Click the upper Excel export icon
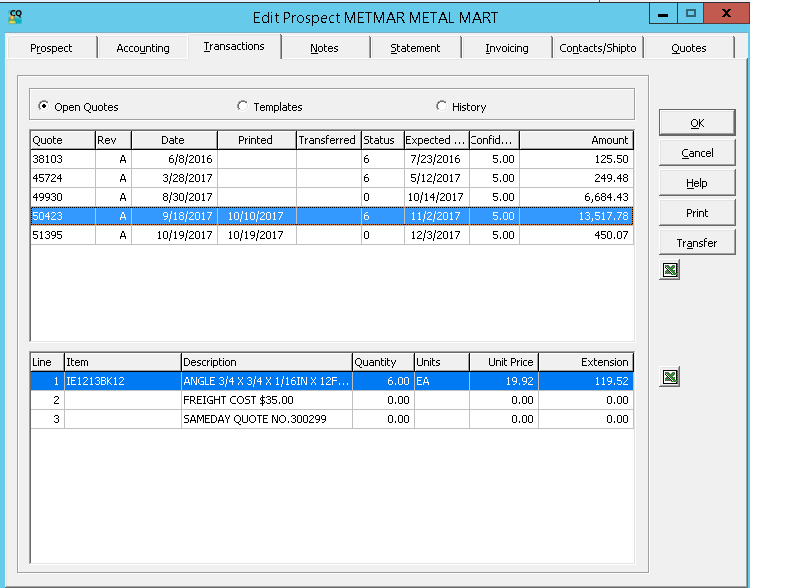The image size is (797, 588). pyautogui.click(x=670, y=270)
